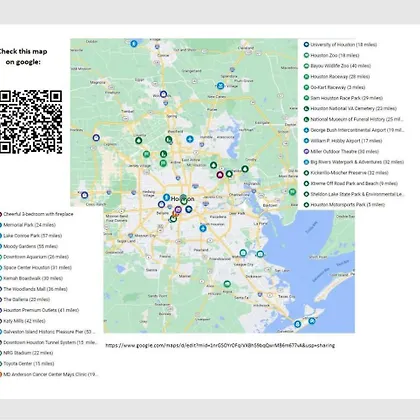Click the airport pin near South Houston
This screenshot has height=420, width=420.
click(203, 228)
